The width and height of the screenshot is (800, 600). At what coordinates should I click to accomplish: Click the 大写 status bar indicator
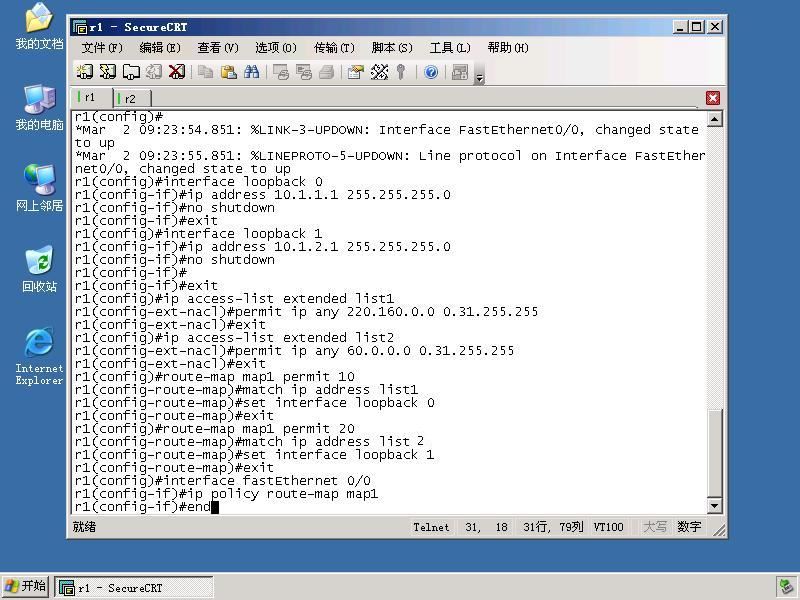click(655, 527)
